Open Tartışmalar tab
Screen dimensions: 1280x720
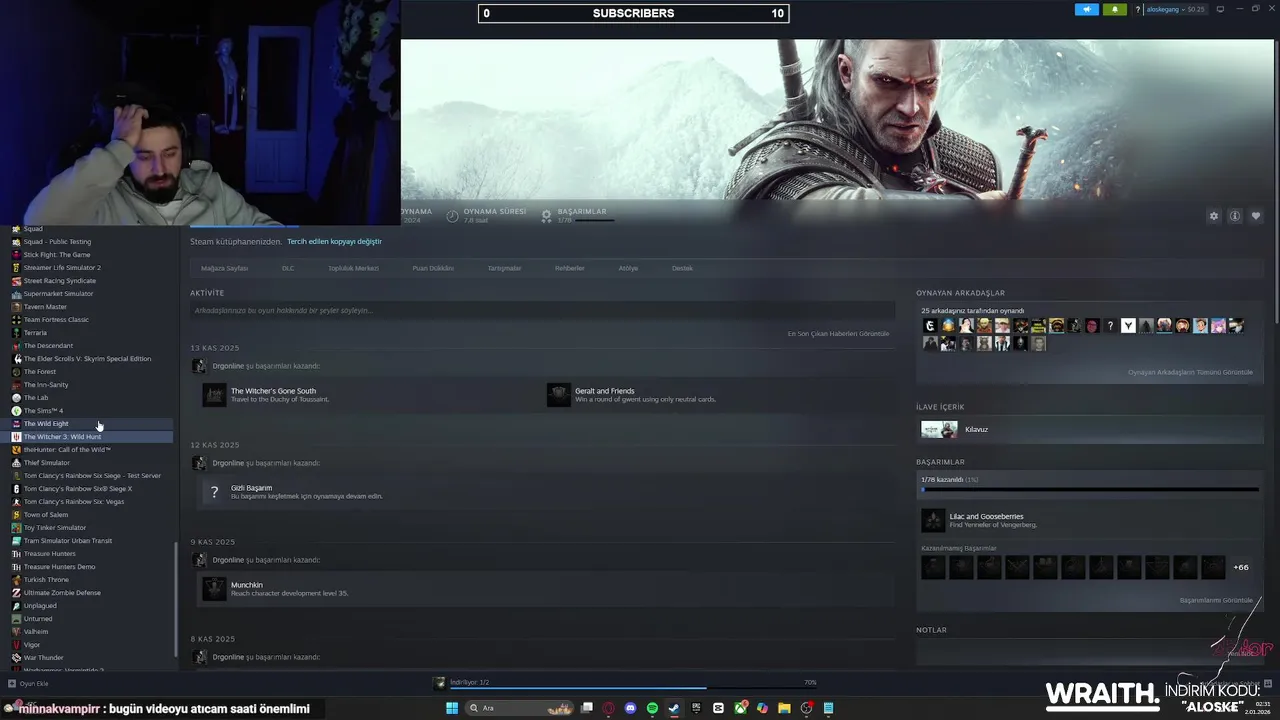tap(504, 268)
